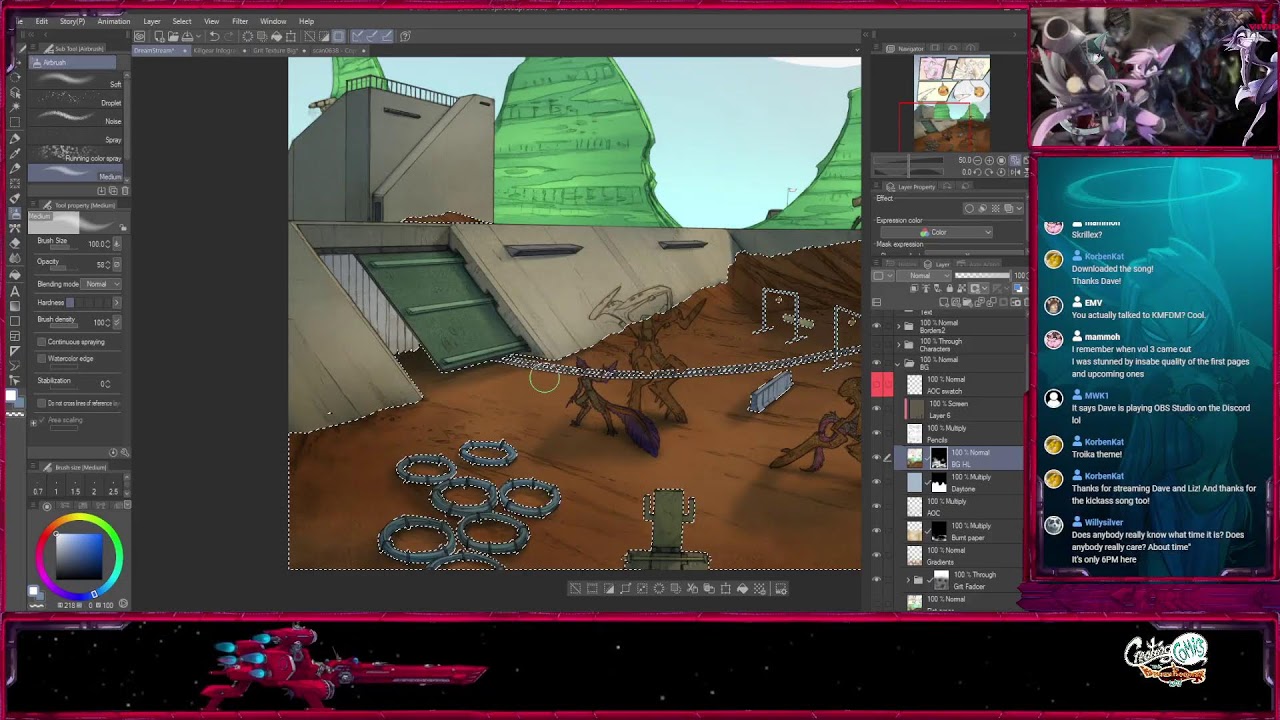Select the Spray airbrush sub tool
The width and height of the screenshot is (1280, 720).
click(x=77, y=137)
